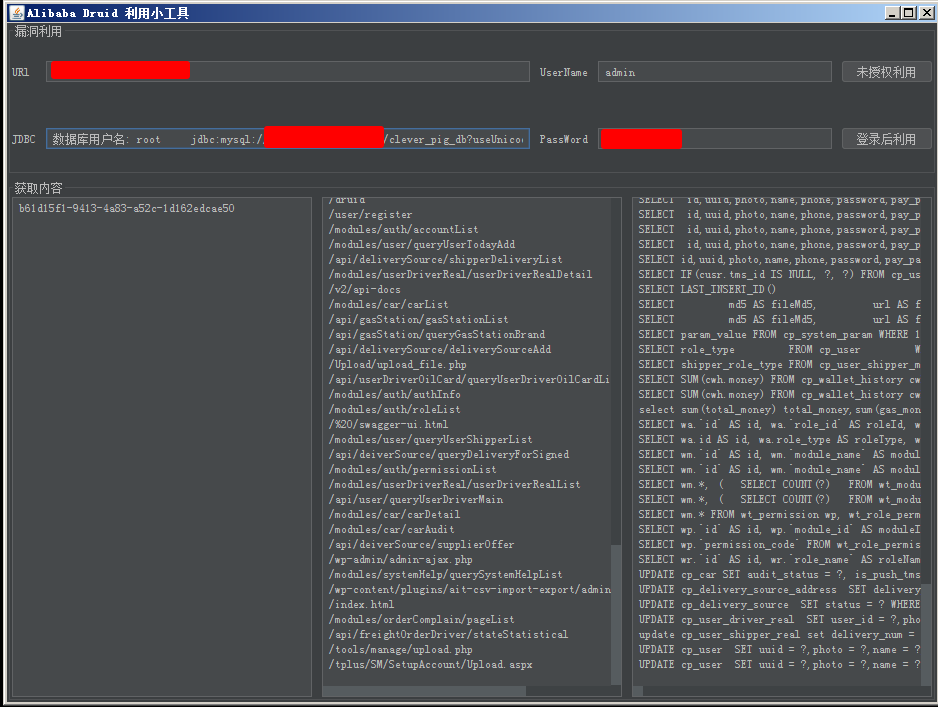This screenshot has width=938, height=707.
Task: Select SELECT wp.`permission_code` query
Action: click(x=779, y=544)
